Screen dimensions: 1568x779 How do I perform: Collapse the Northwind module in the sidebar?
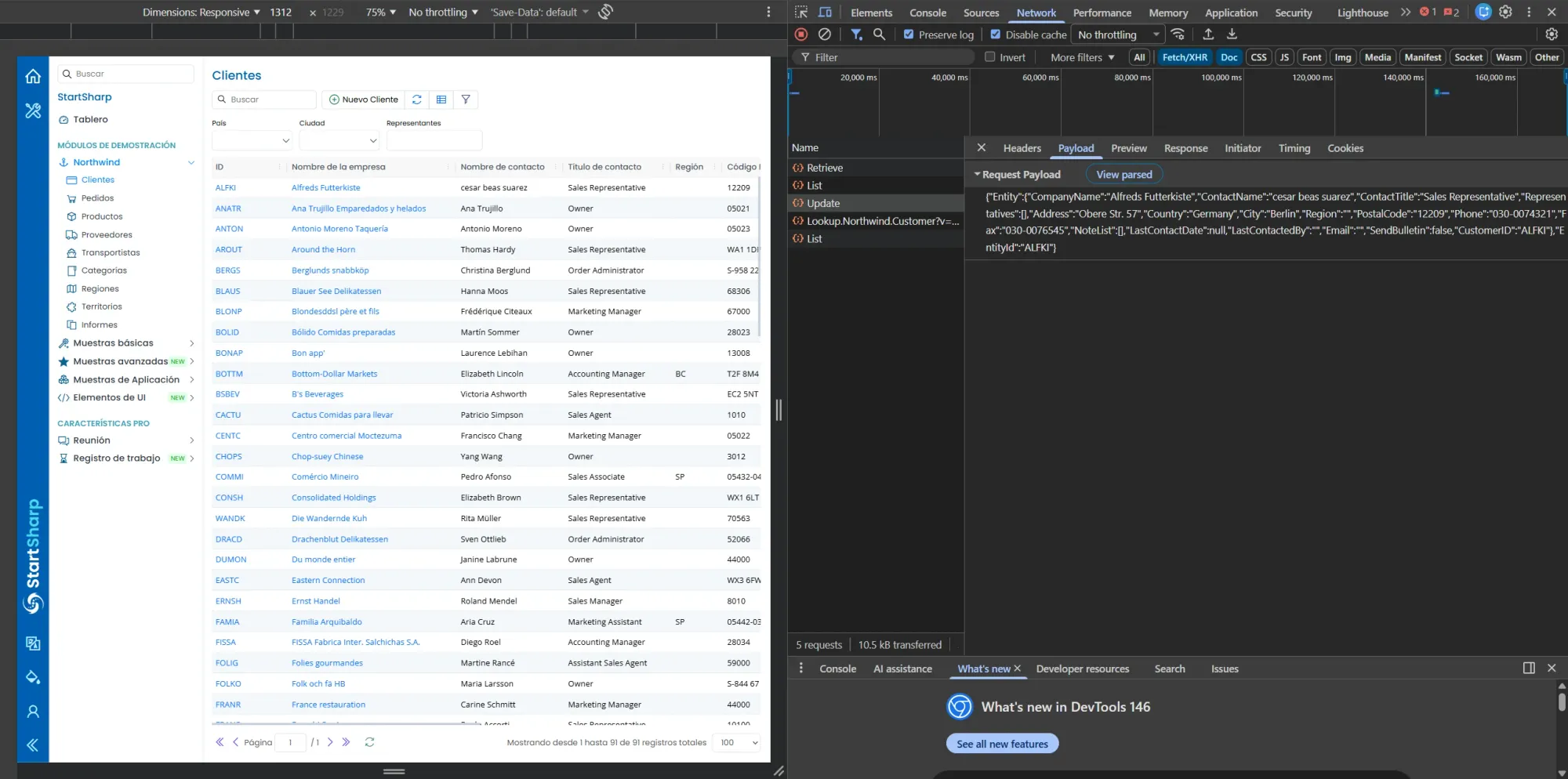click(191, 162)
